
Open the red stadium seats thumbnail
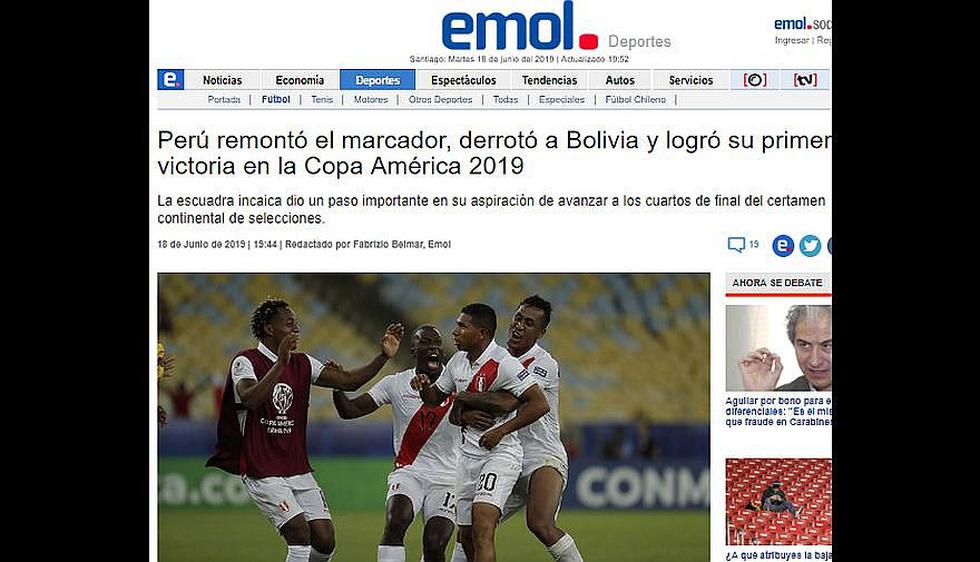point(778,501)
